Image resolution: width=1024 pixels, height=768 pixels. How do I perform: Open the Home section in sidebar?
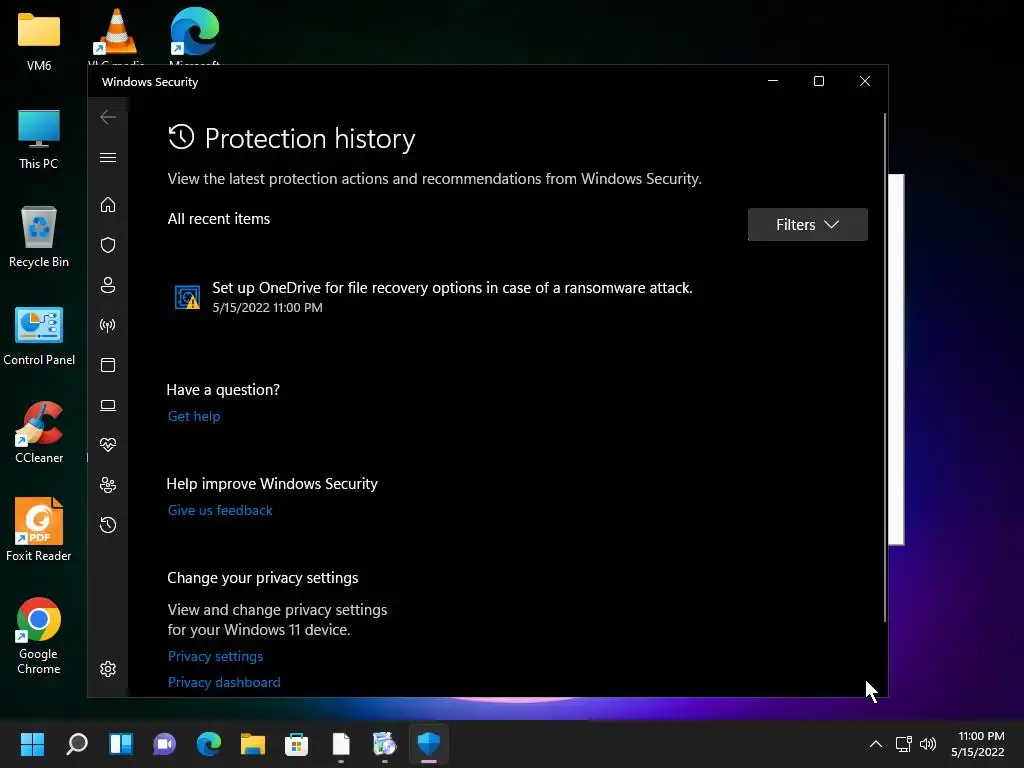[108, 204]
